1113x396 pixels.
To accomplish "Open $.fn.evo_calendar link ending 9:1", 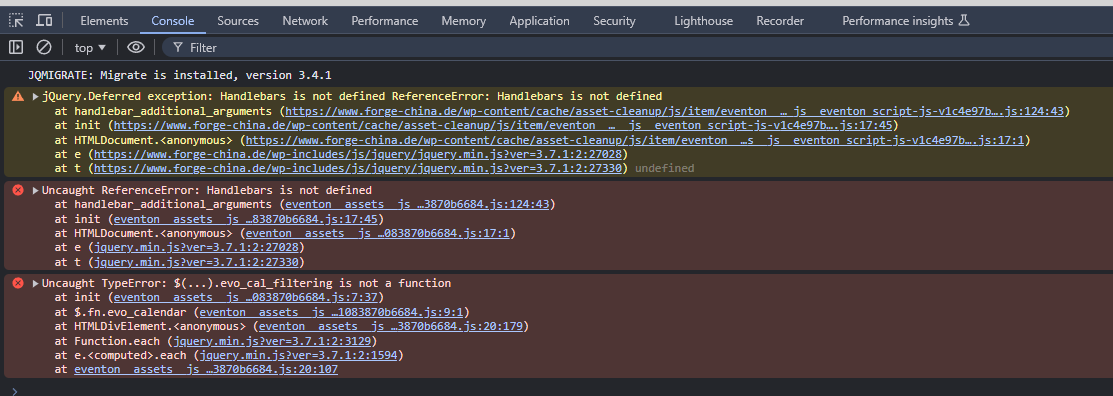I will tap(331, 312).
